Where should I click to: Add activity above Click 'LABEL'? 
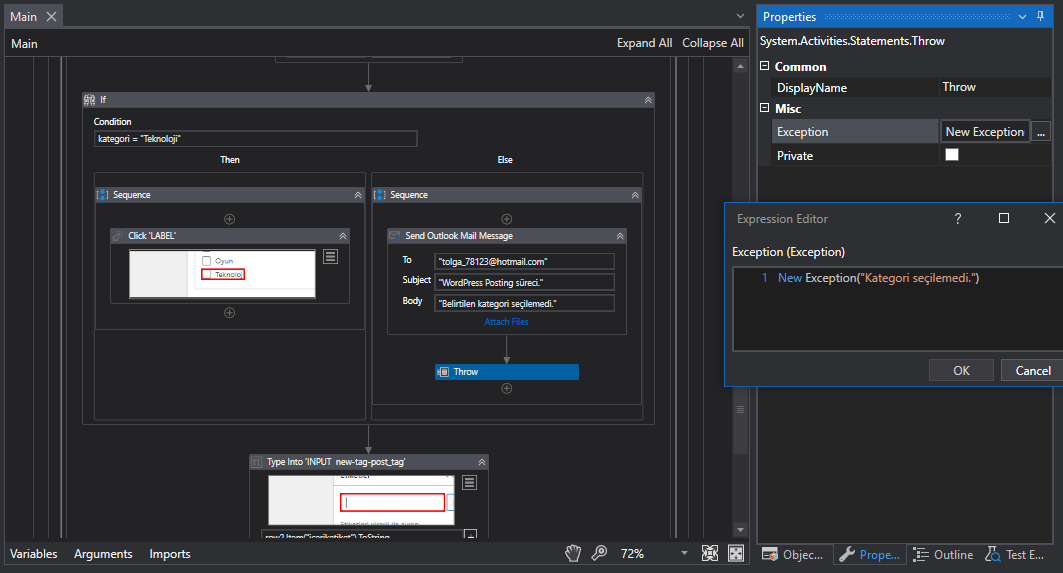point(229,219)
